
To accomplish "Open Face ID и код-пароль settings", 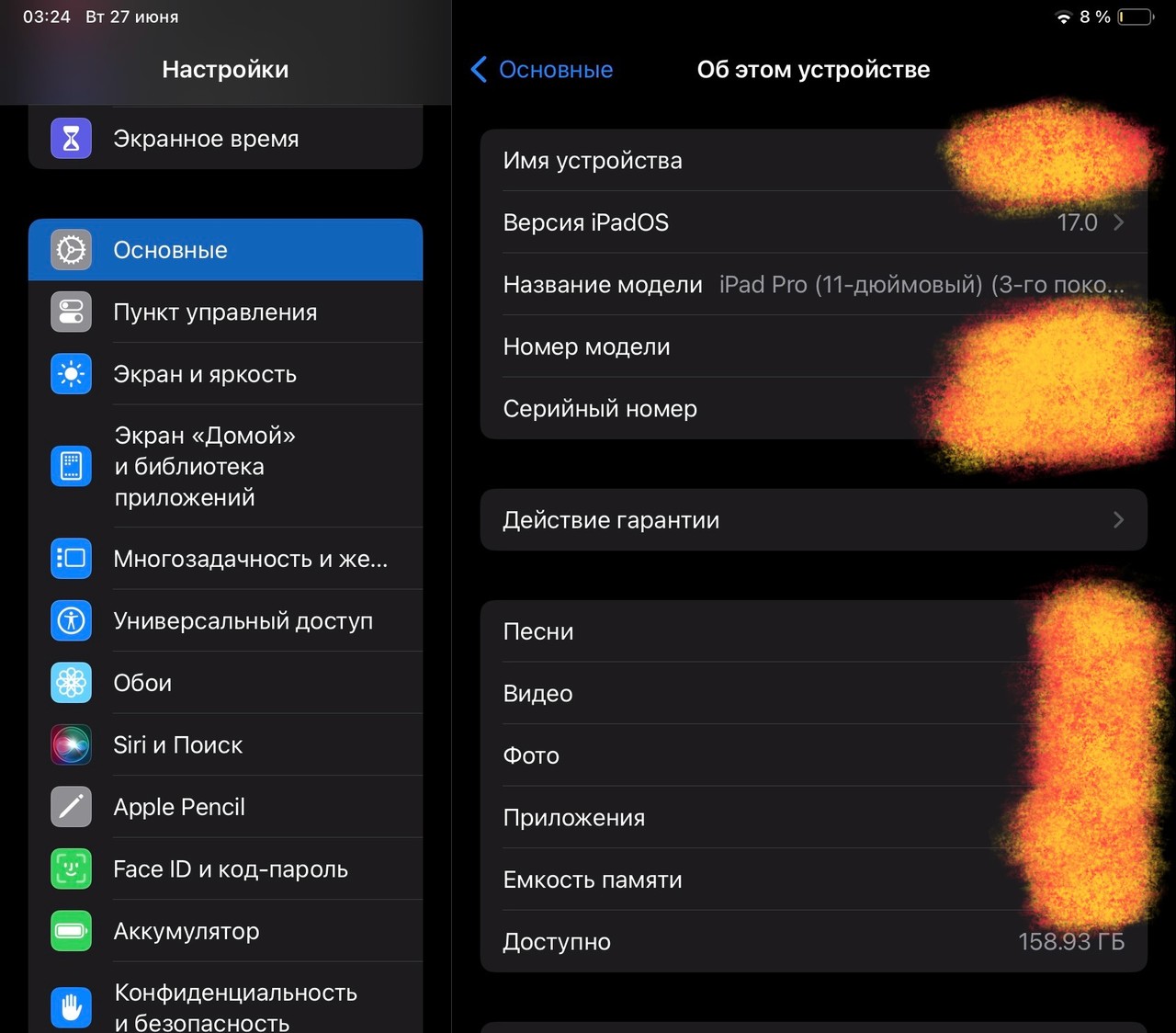I will [225, 869].
